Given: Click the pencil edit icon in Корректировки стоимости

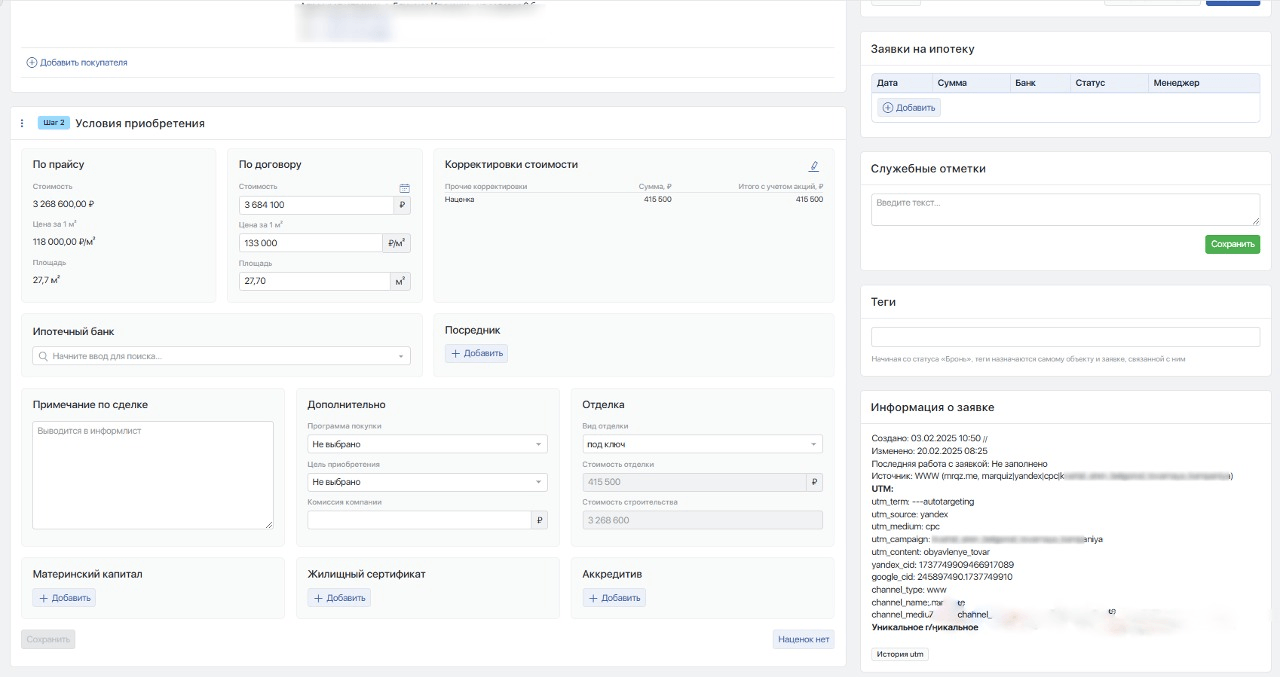Looking at the screenshot, I should tap(814, 166).
